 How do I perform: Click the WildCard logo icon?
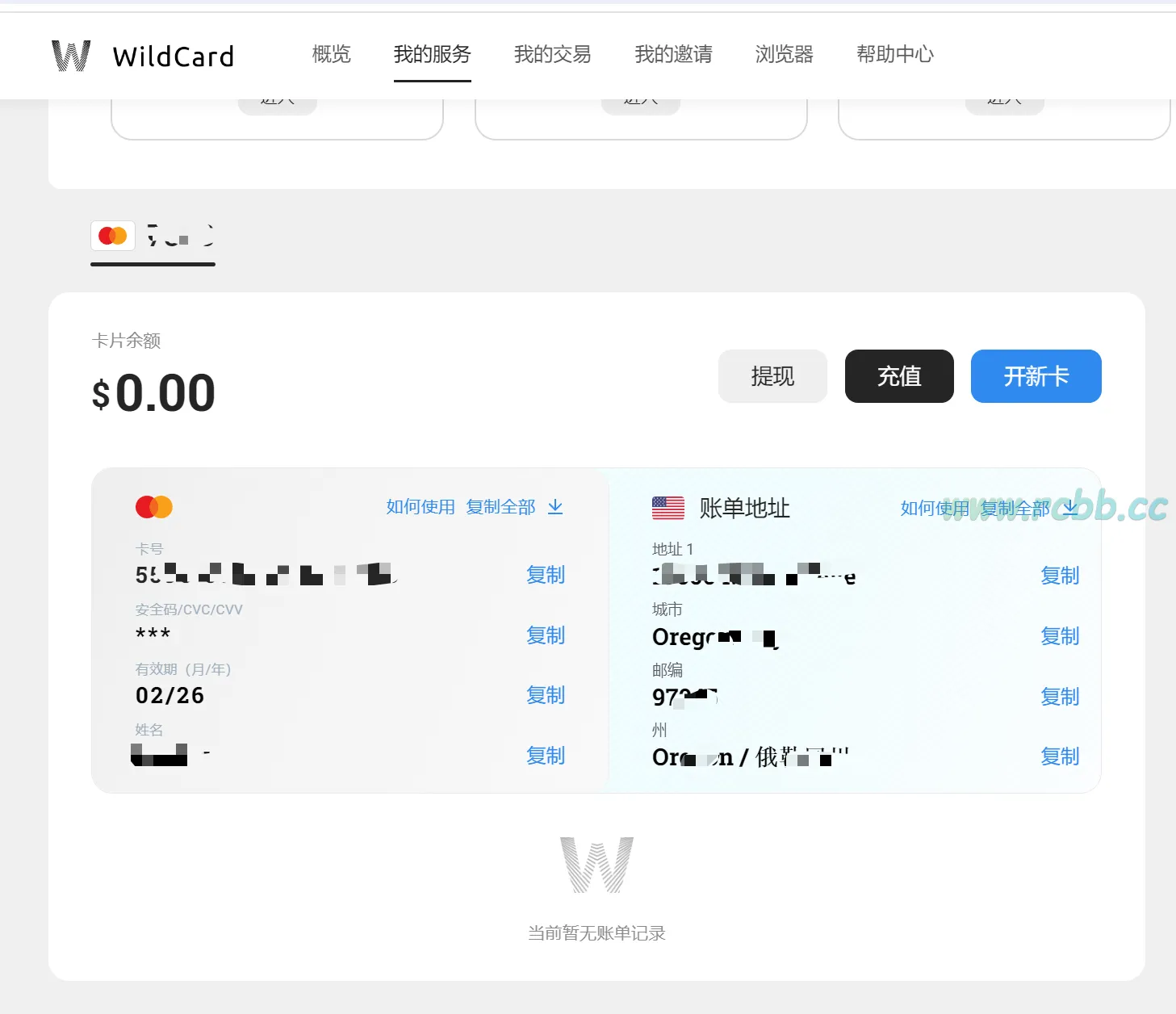pos(71,56)
